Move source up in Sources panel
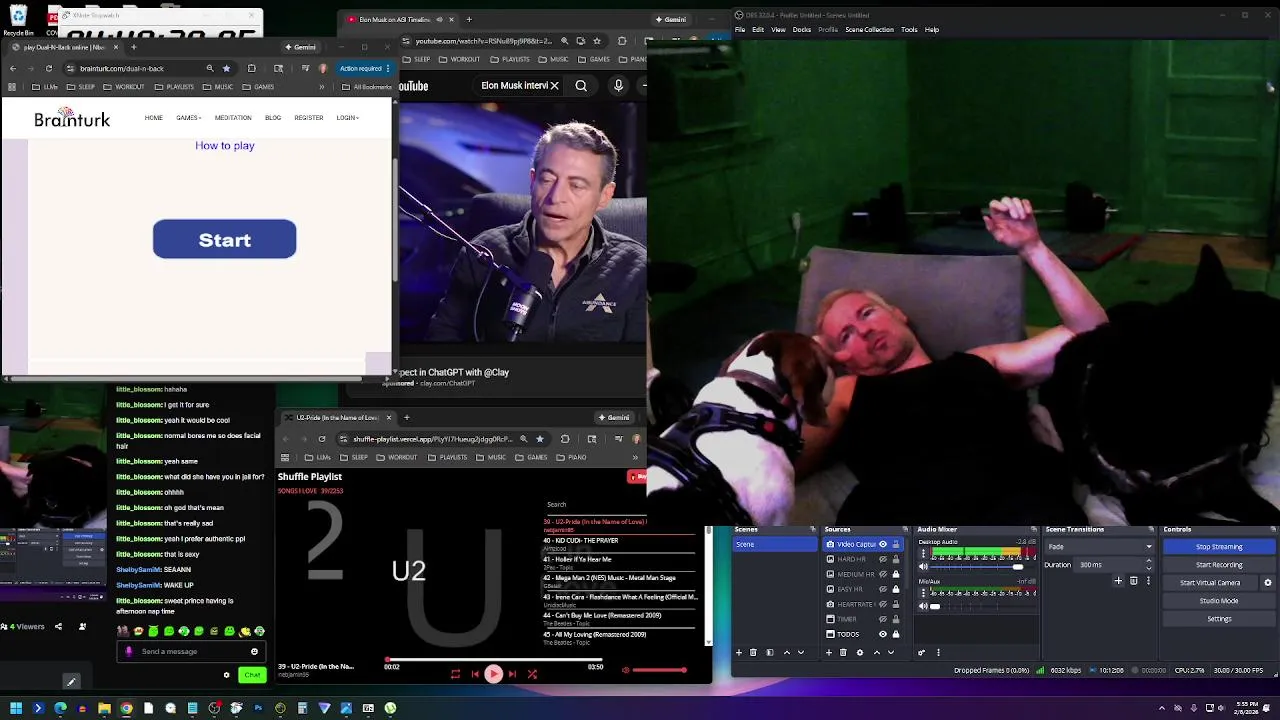Viewport: 1280px width, 720px height. pyautogui.click(x=877, y=653)
